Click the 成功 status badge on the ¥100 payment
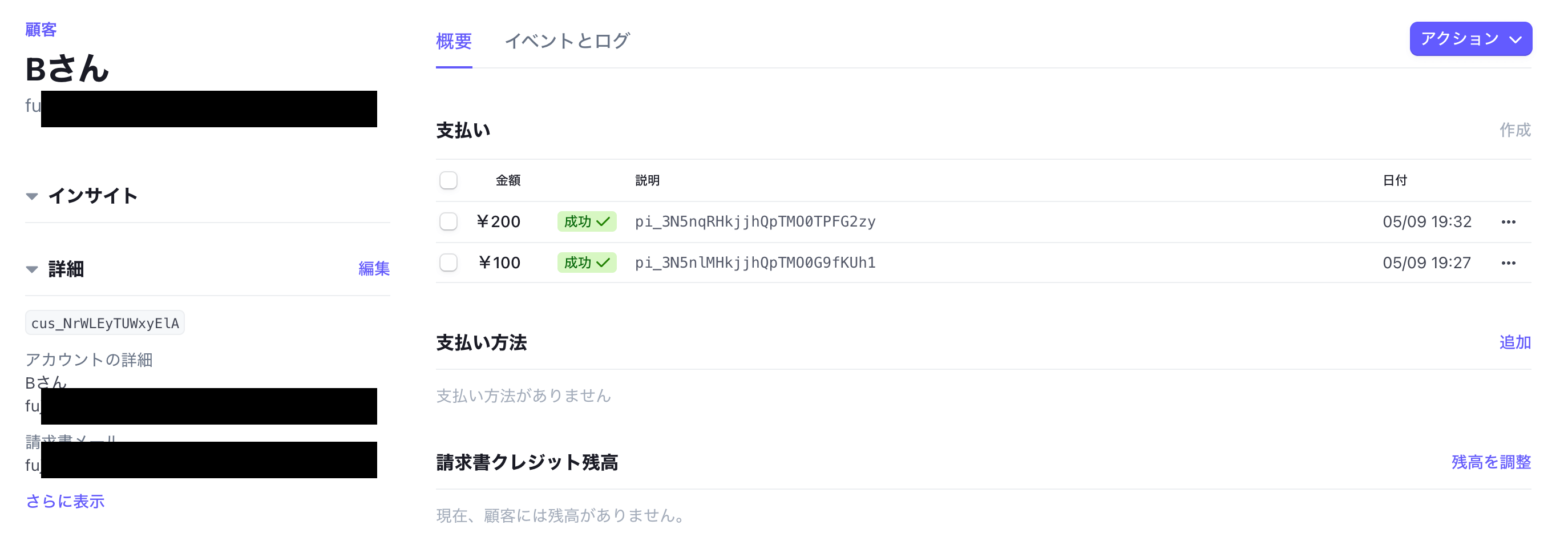The image size is (1568, 549). pyautogui.click(x=586, y=263)
